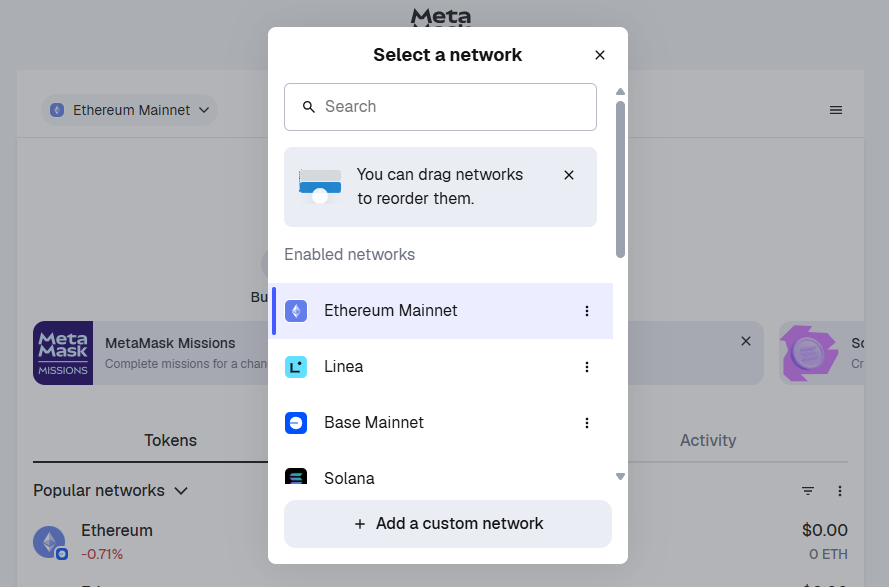Click the 0 ETH amount
The width and height of the screenshot is (889, 587).
828,554
